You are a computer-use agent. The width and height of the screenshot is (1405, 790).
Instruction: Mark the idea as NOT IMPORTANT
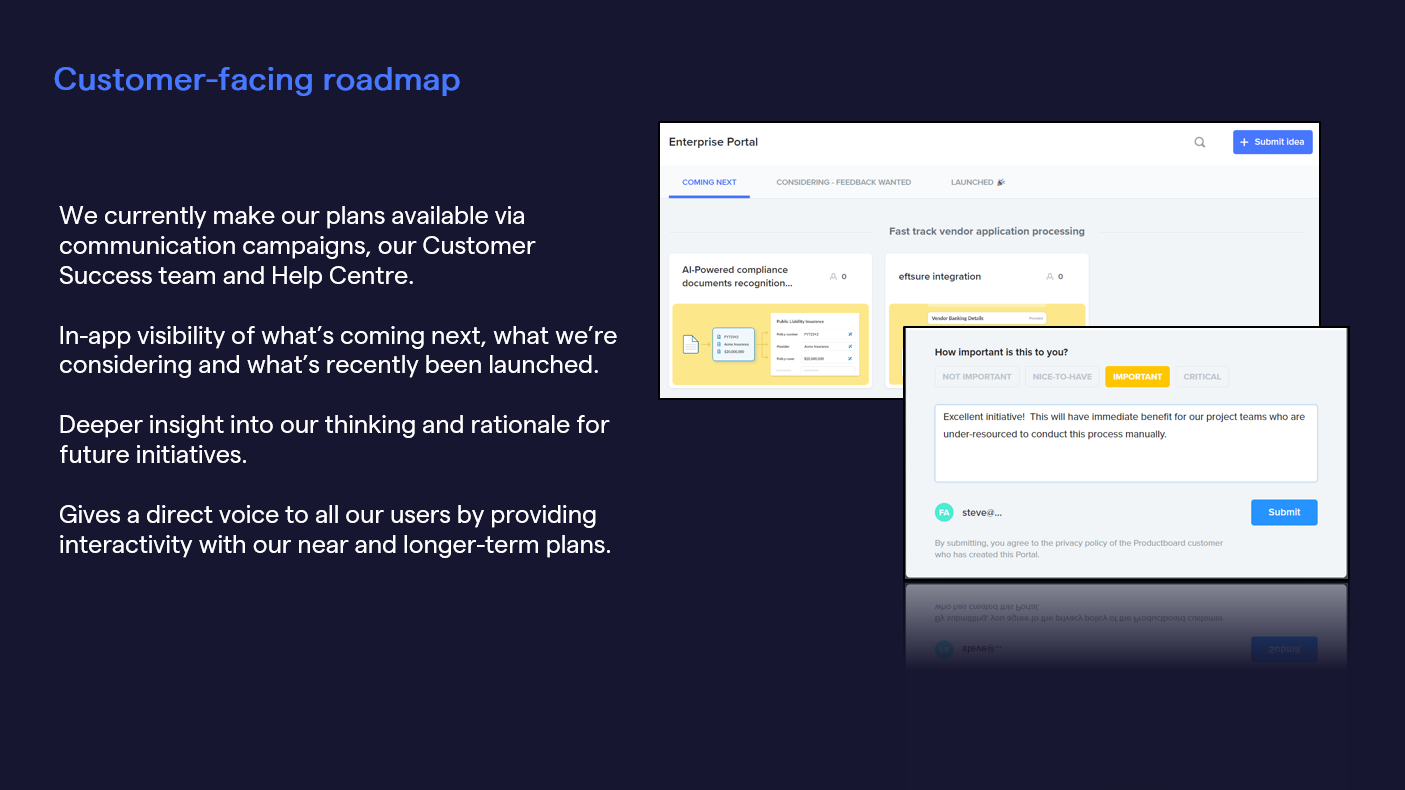tap(977, 376)
